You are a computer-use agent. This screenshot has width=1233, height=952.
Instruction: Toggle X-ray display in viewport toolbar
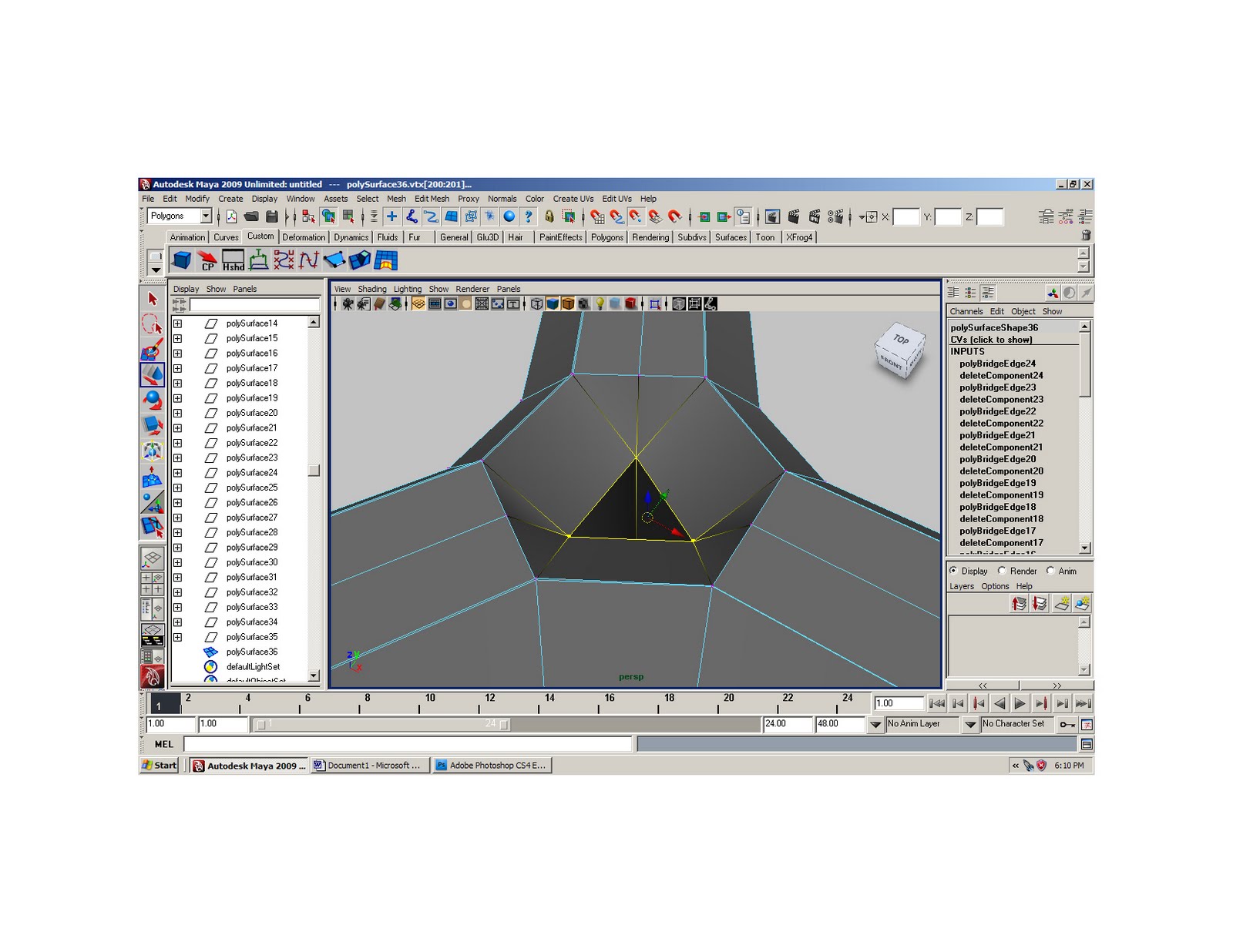pos(678,304)
